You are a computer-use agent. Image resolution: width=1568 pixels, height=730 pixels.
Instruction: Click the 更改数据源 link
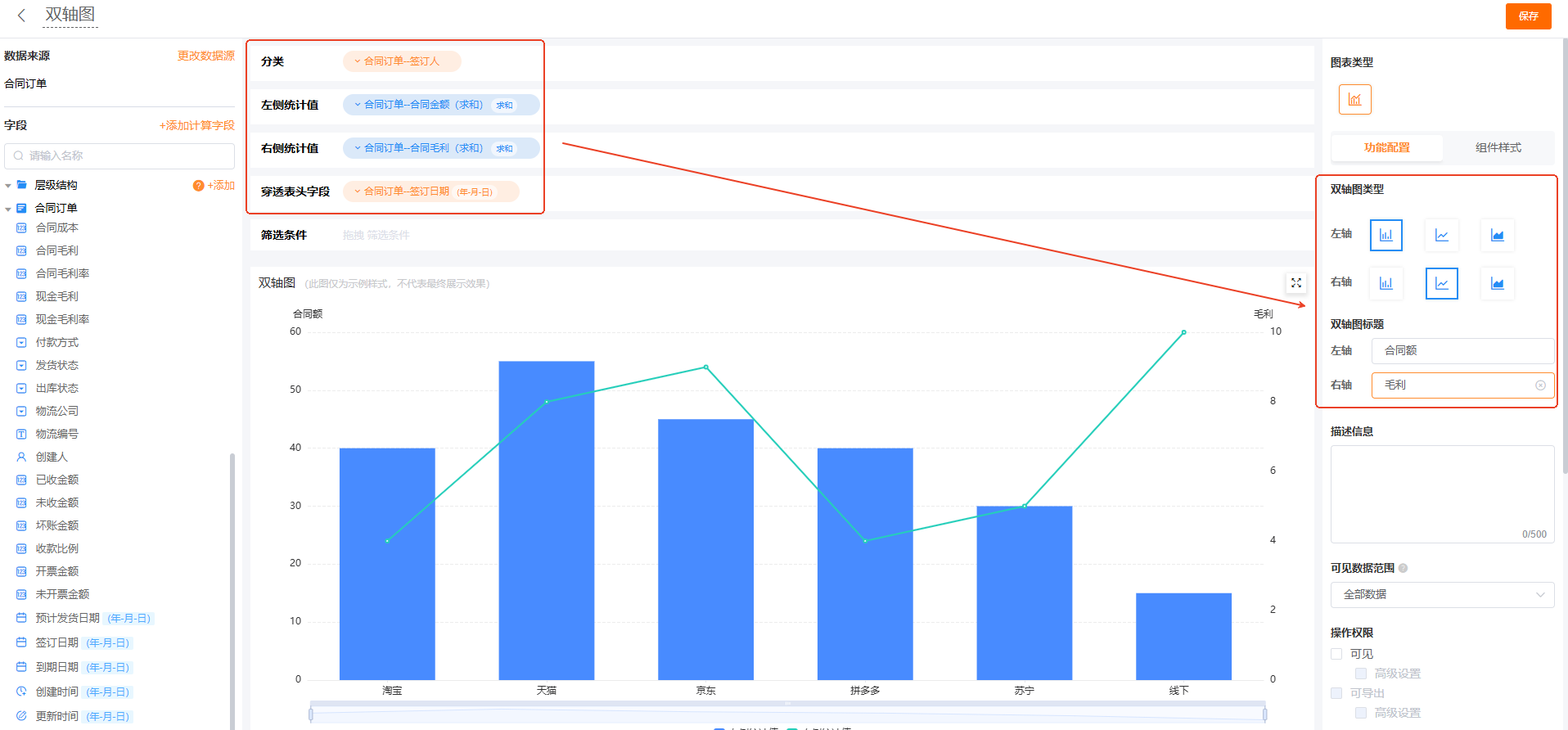(205, 56)
